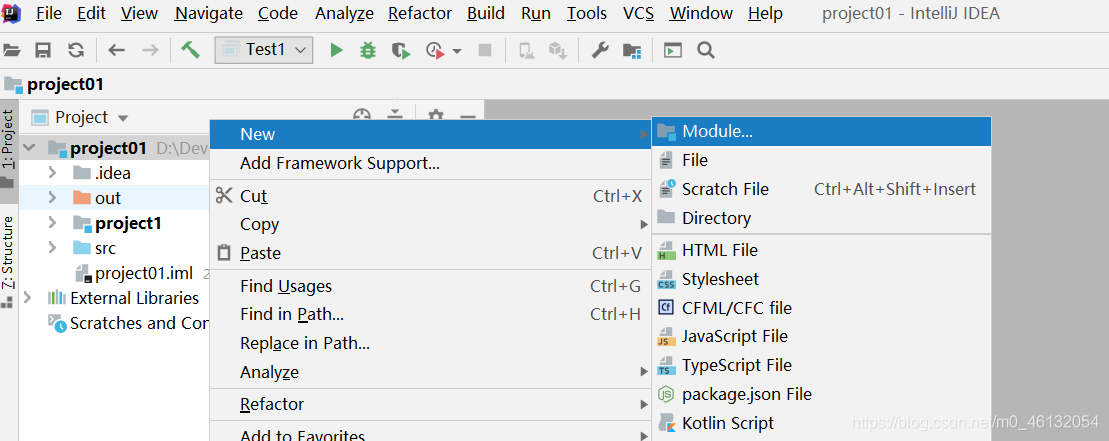Expand the src folder
1109x441 pixels.
coord(52,247)
